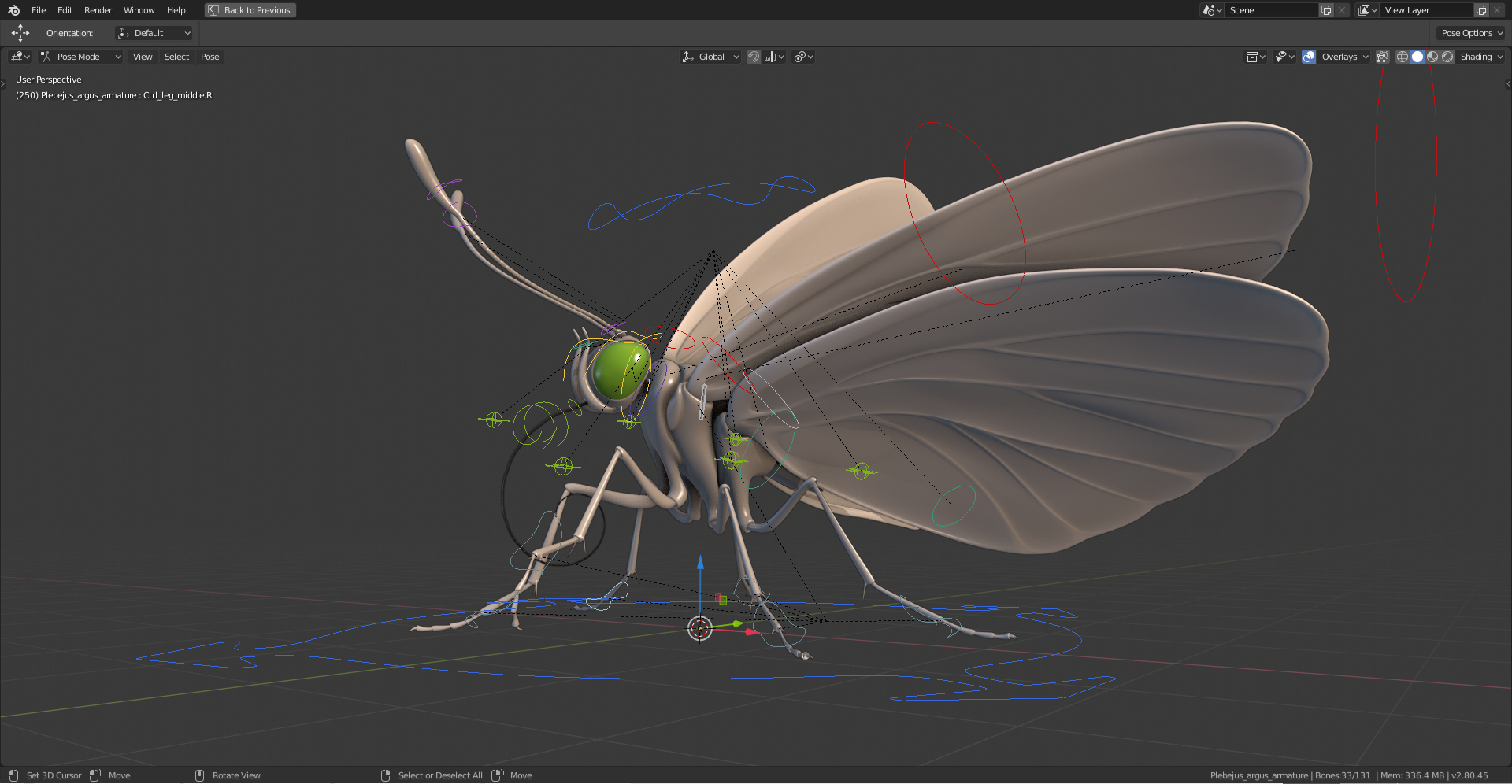
Task: Add a new scene with the copy icon
Action: tap(1326, 10)
